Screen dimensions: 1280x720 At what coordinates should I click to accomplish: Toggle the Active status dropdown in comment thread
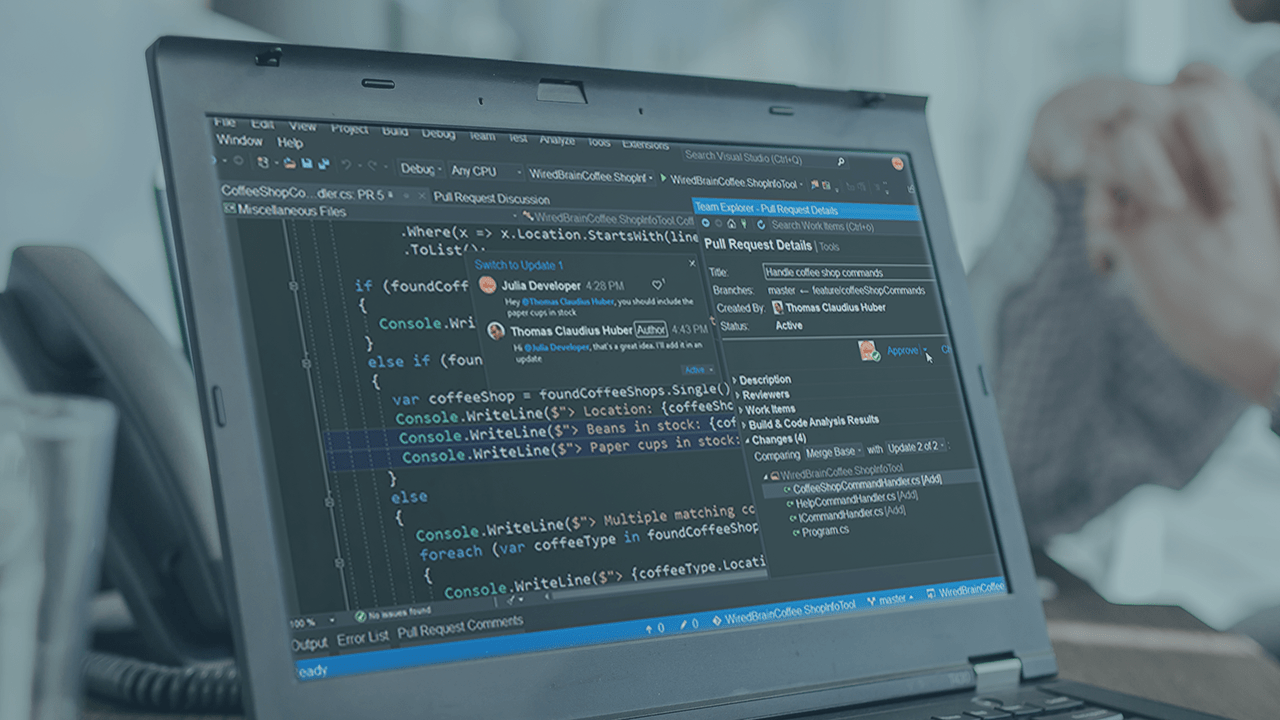tap(699, 370)
